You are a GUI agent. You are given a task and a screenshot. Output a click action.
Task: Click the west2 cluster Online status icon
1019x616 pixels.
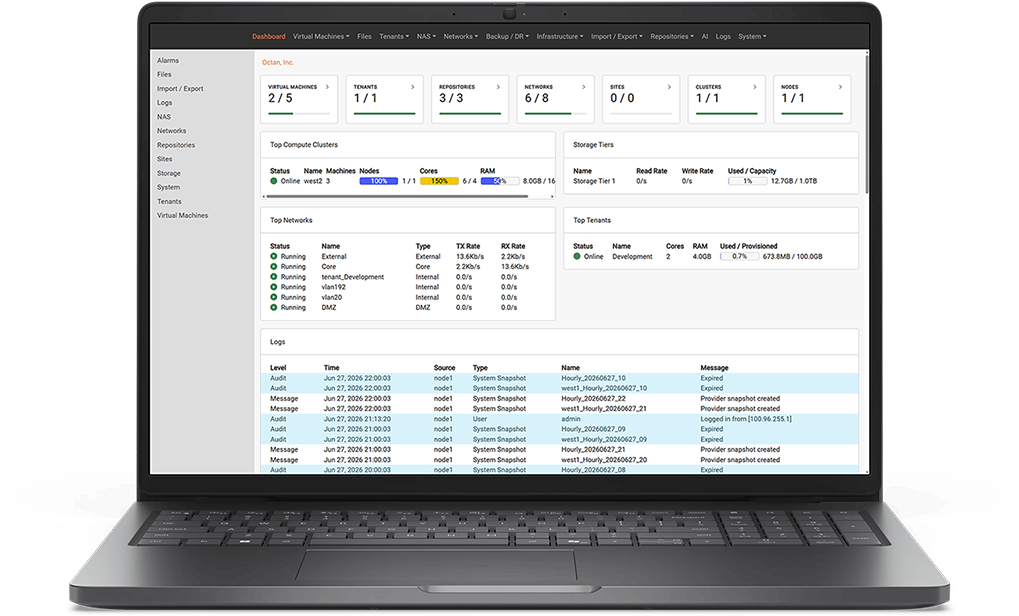(x=274, y=181)
